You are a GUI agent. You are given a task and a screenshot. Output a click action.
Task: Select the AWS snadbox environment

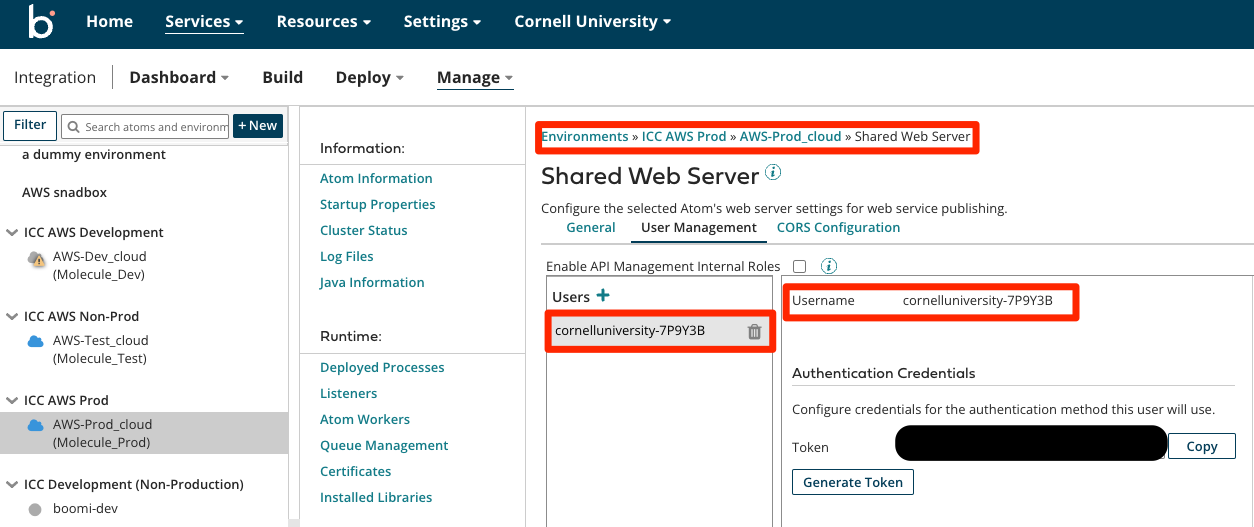tap(64, 192)
